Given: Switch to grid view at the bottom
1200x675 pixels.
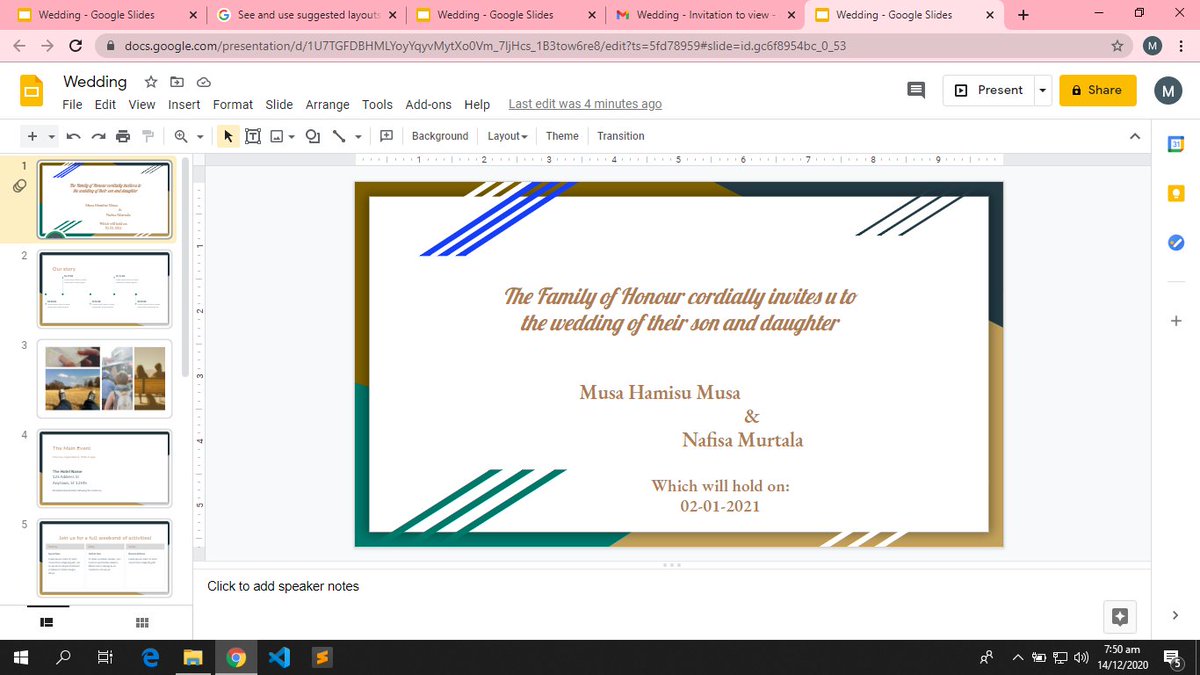Looking at the screenshot, I should [142, 623].
